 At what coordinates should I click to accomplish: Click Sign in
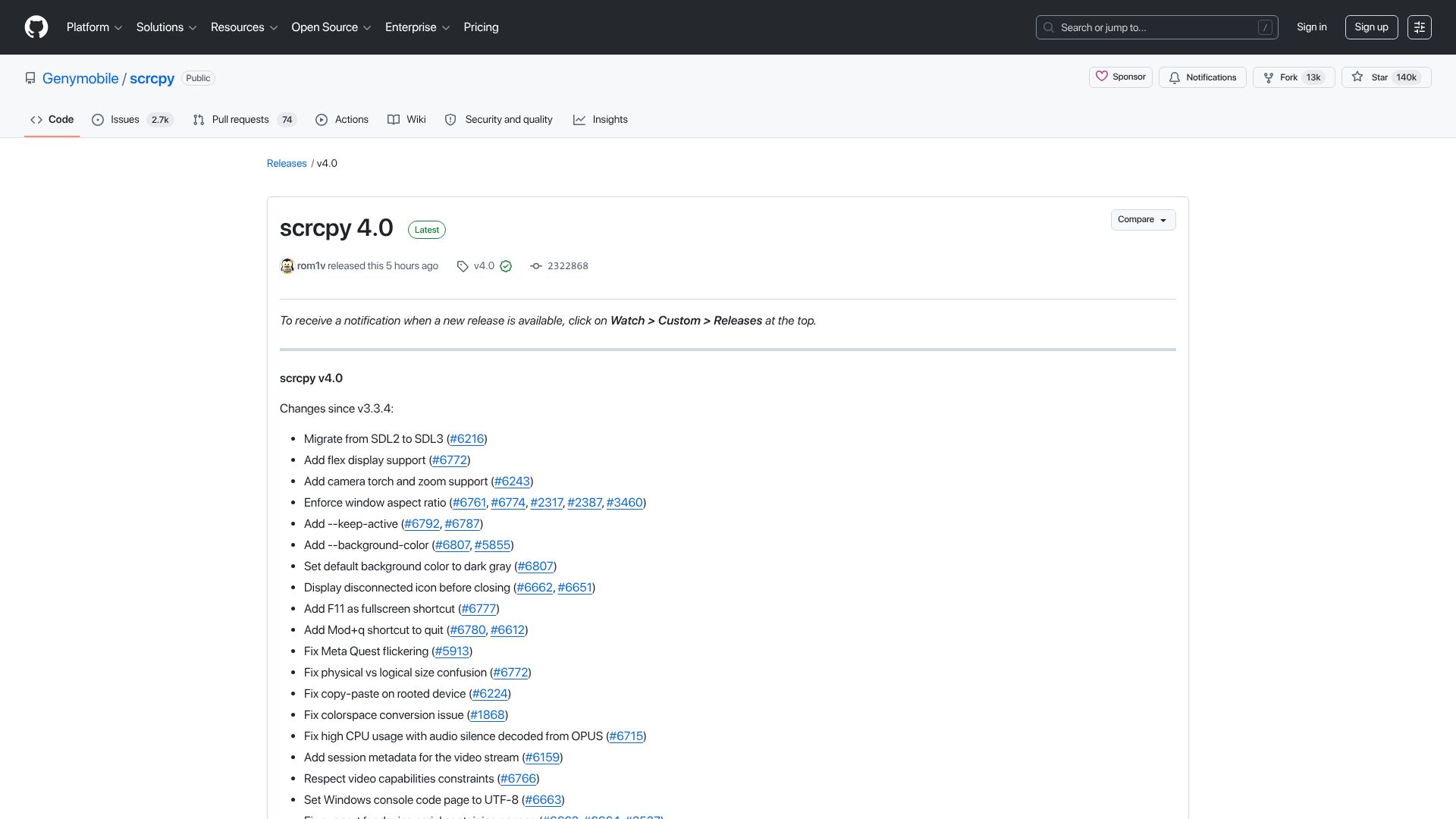coord(1312,27)
